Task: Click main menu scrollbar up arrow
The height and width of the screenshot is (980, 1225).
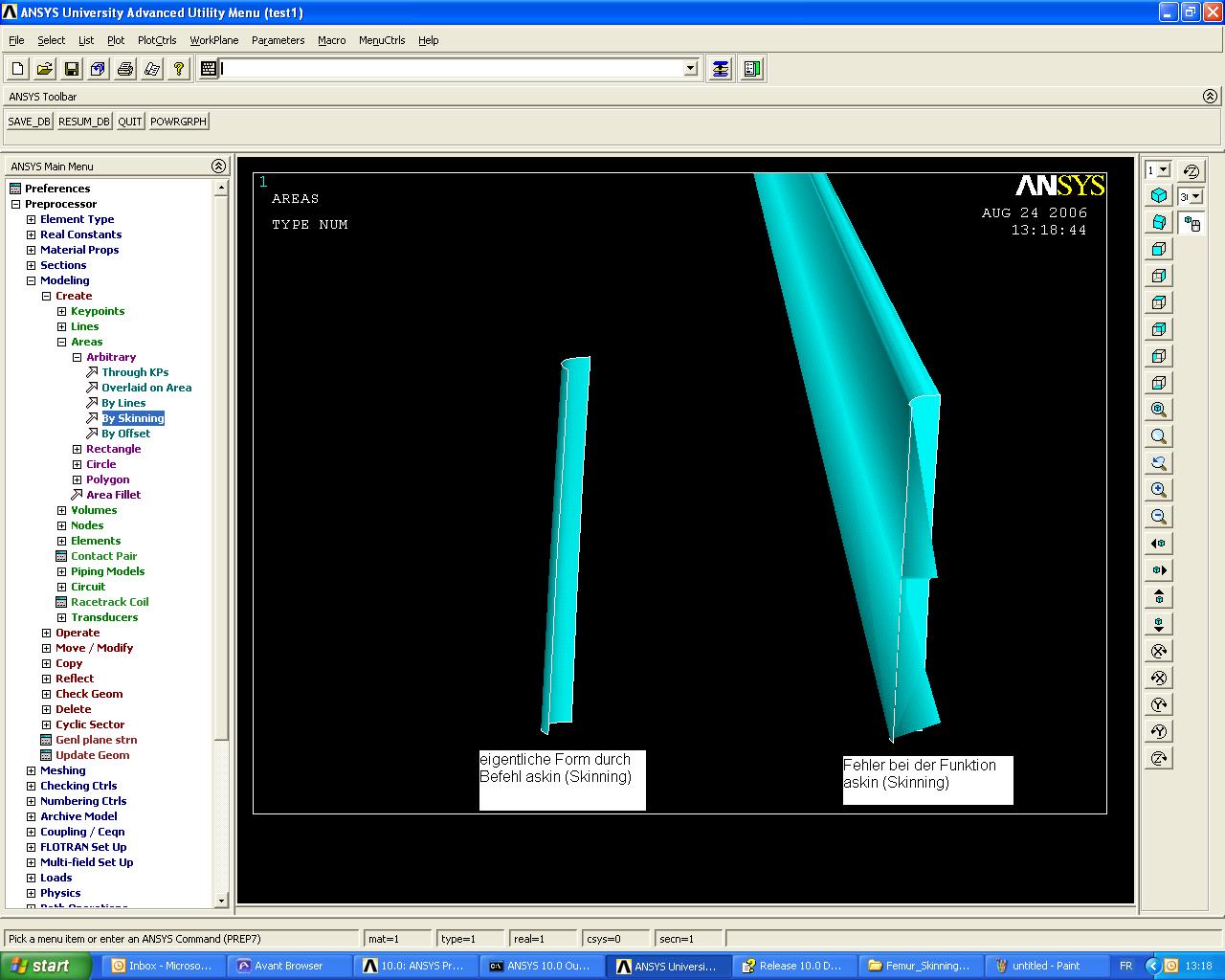Action: (x=221, y=189)
